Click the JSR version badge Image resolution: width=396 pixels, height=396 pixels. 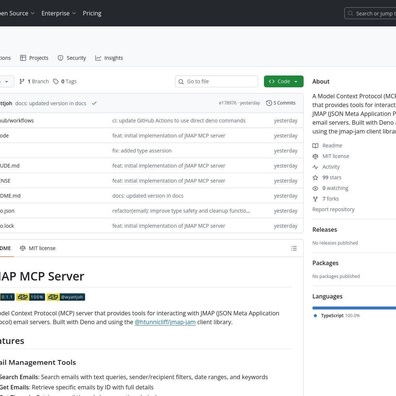click(7, 297)
